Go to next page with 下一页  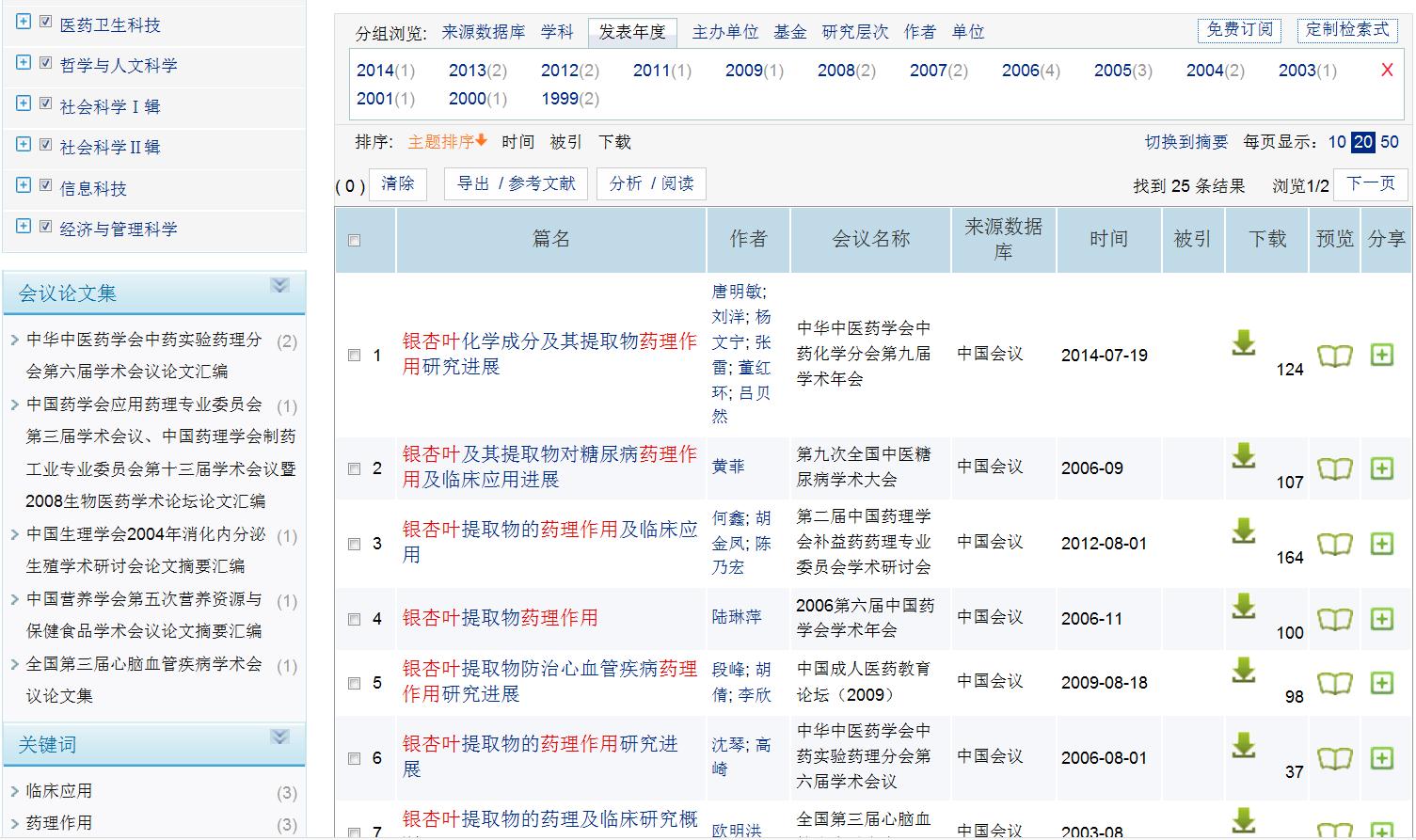[1371, 183]
